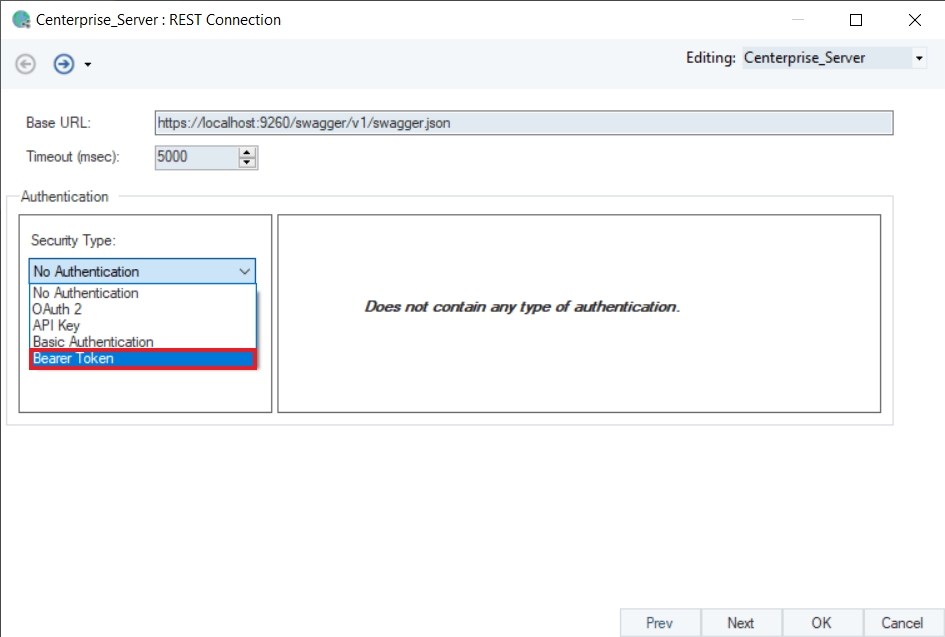This screenshot has width=945, height=637.
Task: Click inside the Timeout (msec) field
Action: pos(196,157)
